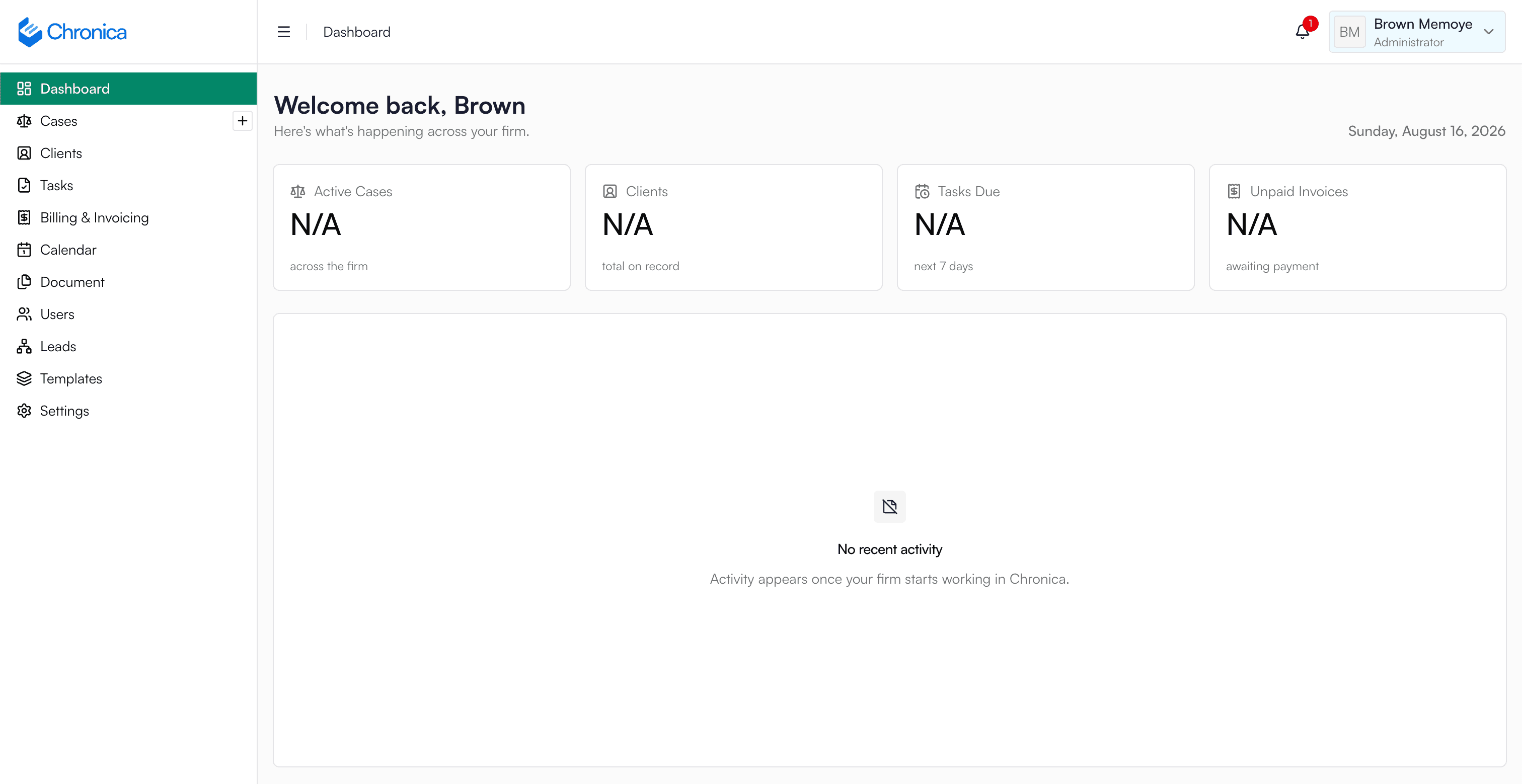Click 'across the firm' caption
Viewport: 1522px width, 784px height.
(x=329, y=267)
